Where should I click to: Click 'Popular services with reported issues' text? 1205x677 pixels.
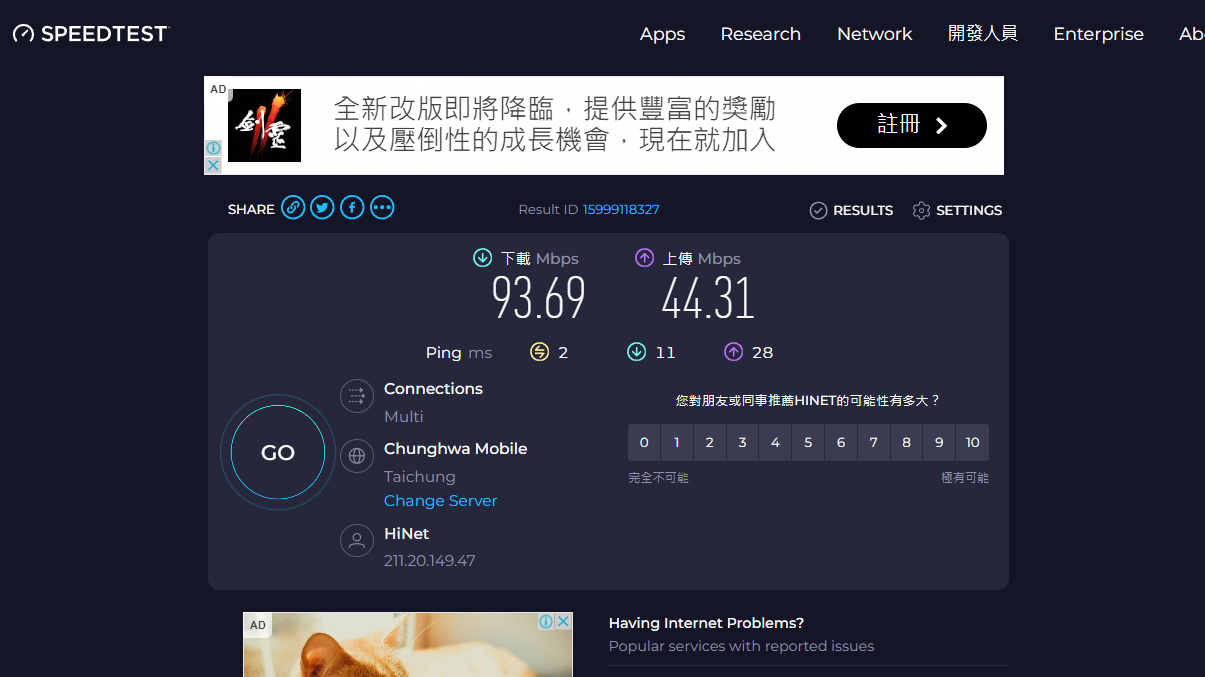coord(742,646)
